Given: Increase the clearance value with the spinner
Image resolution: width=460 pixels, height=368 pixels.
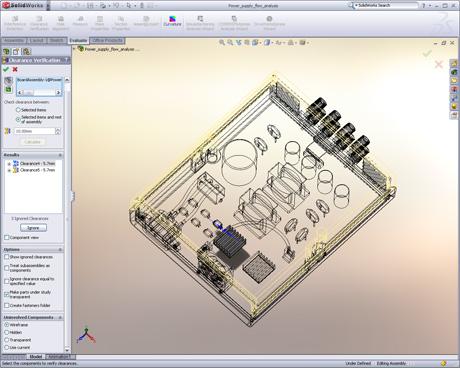Looking at the screenshot, I should (58, 129).
